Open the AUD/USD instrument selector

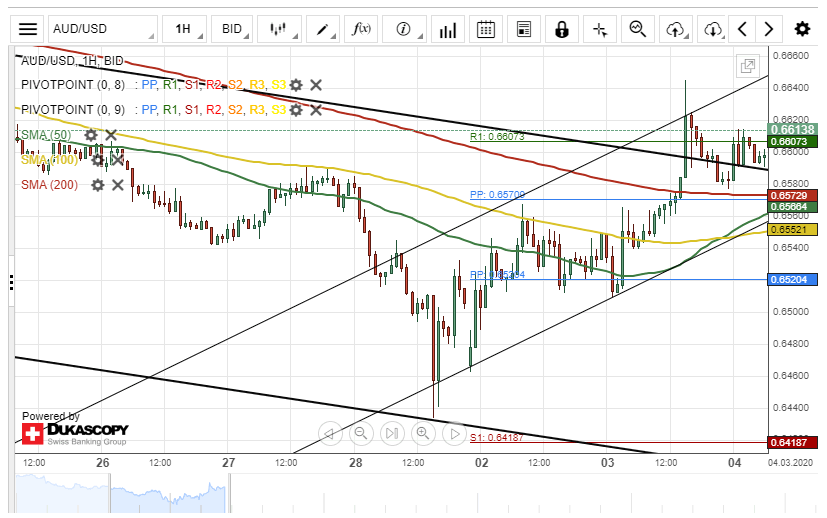(x=103, y=29)
